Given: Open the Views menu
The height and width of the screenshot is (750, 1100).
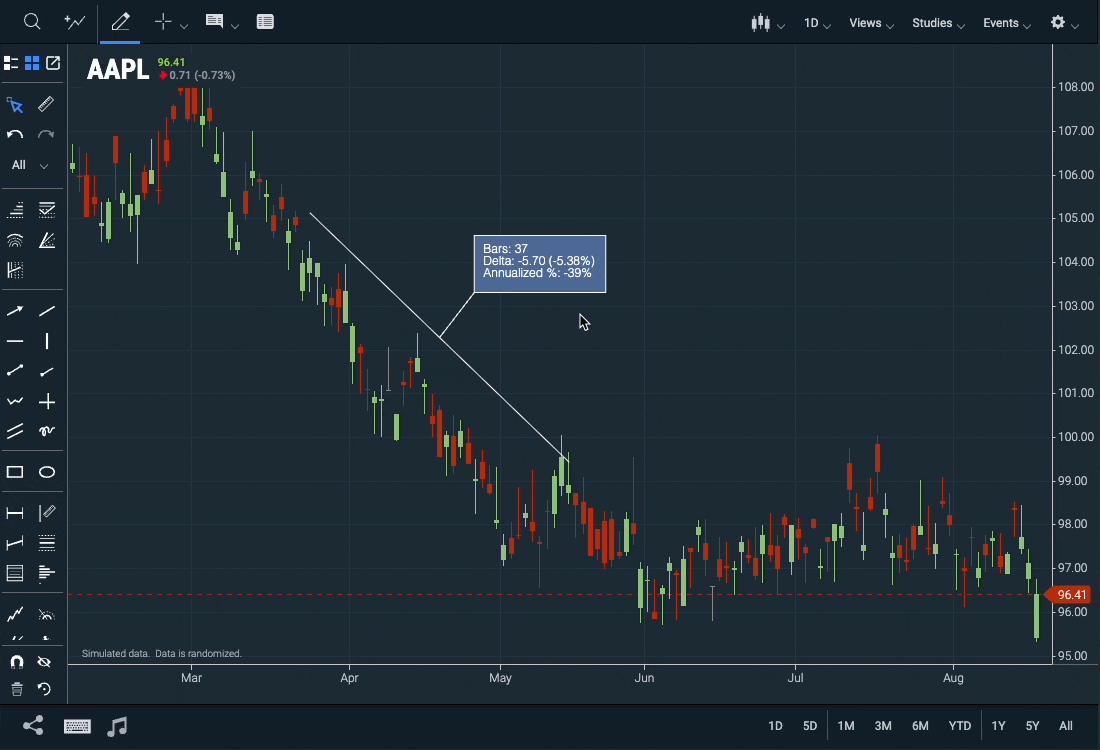Looking at the screenshot, I should (871, 23).
